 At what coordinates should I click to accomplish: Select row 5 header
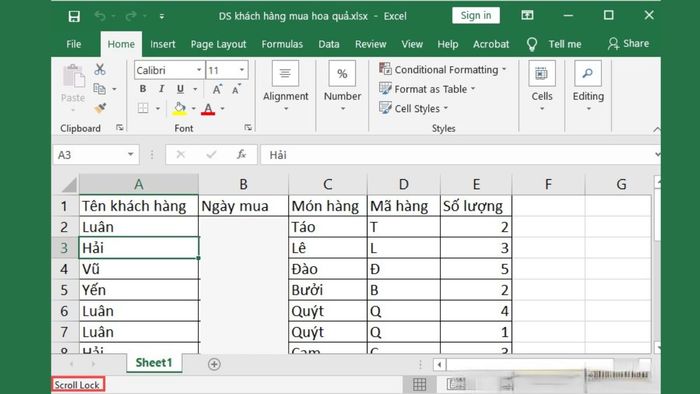pyautogui.click(x=65, y=290)
